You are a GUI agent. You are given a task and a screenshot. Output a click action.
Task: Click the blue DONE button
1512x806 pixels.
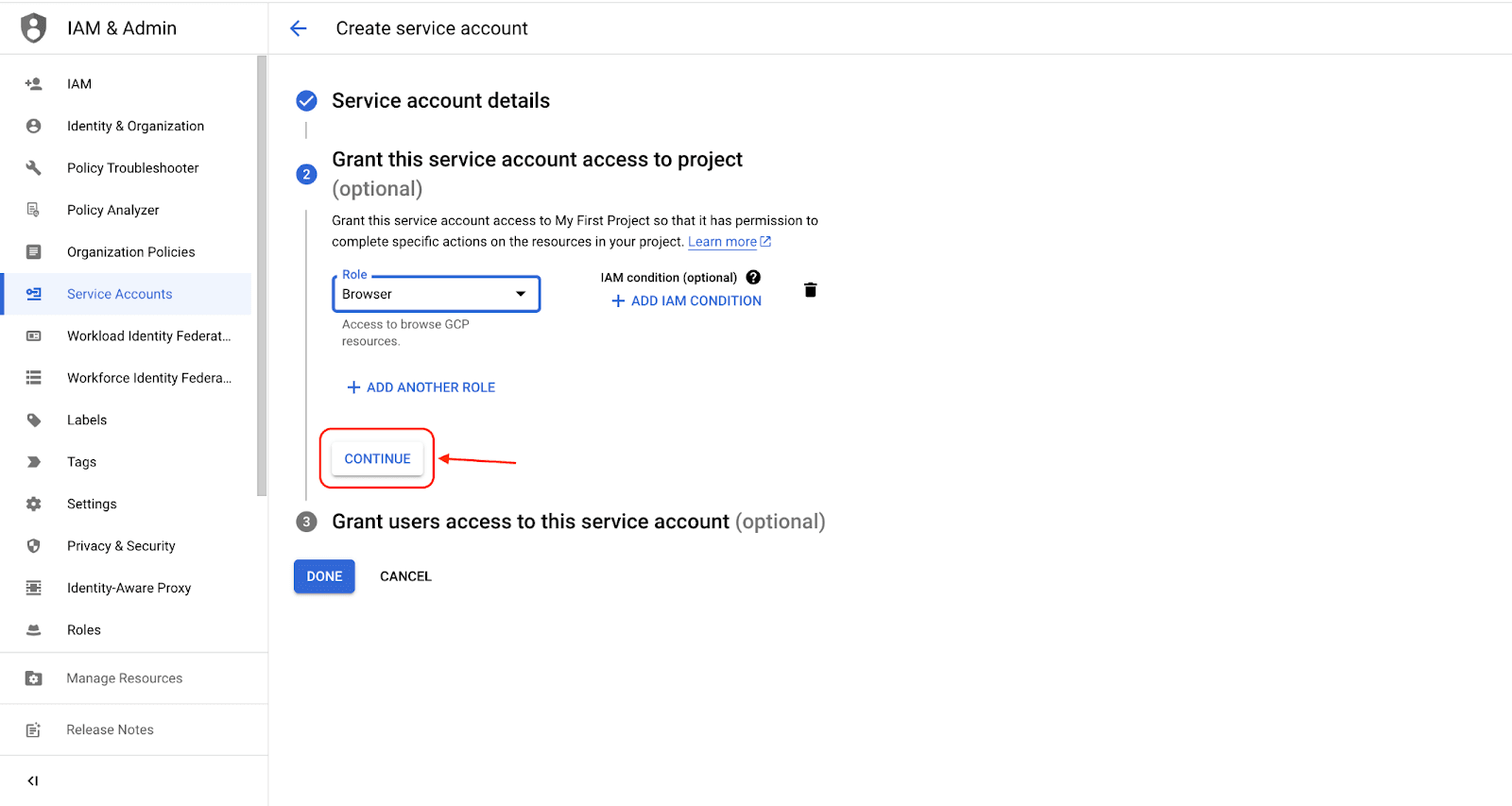click(x=324, y=576)
